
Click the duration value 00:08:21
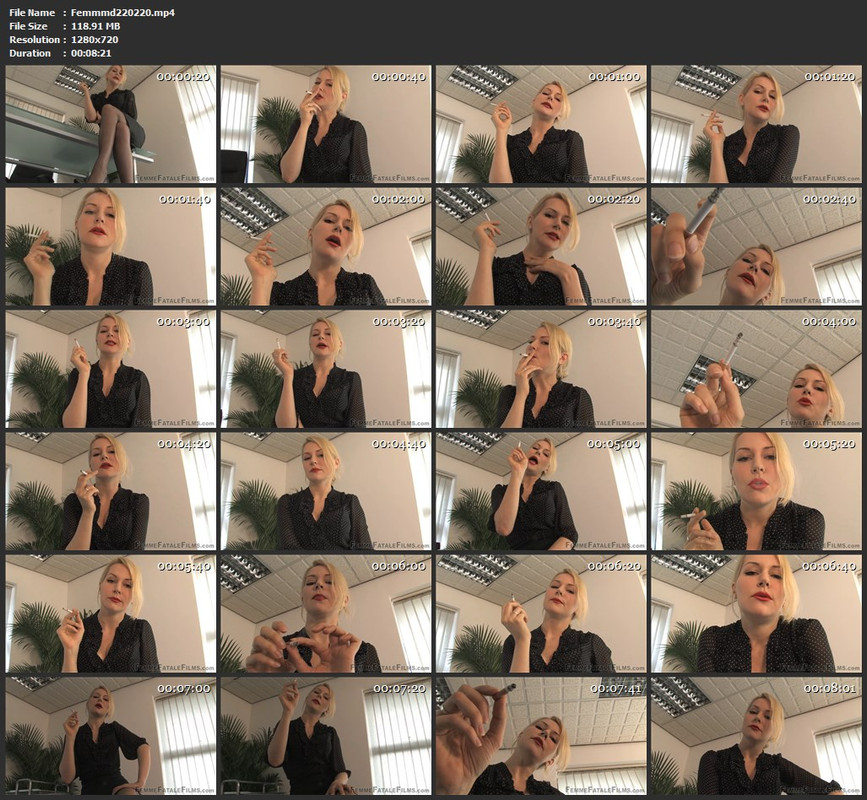pos(91,53)
